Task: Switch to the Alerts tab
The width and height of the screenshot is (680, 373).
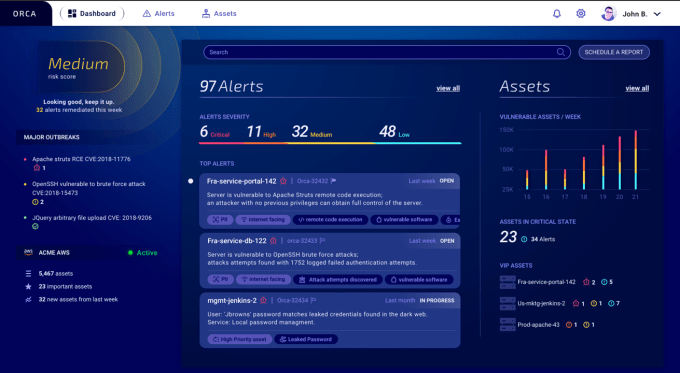Action: click(159, 13)
